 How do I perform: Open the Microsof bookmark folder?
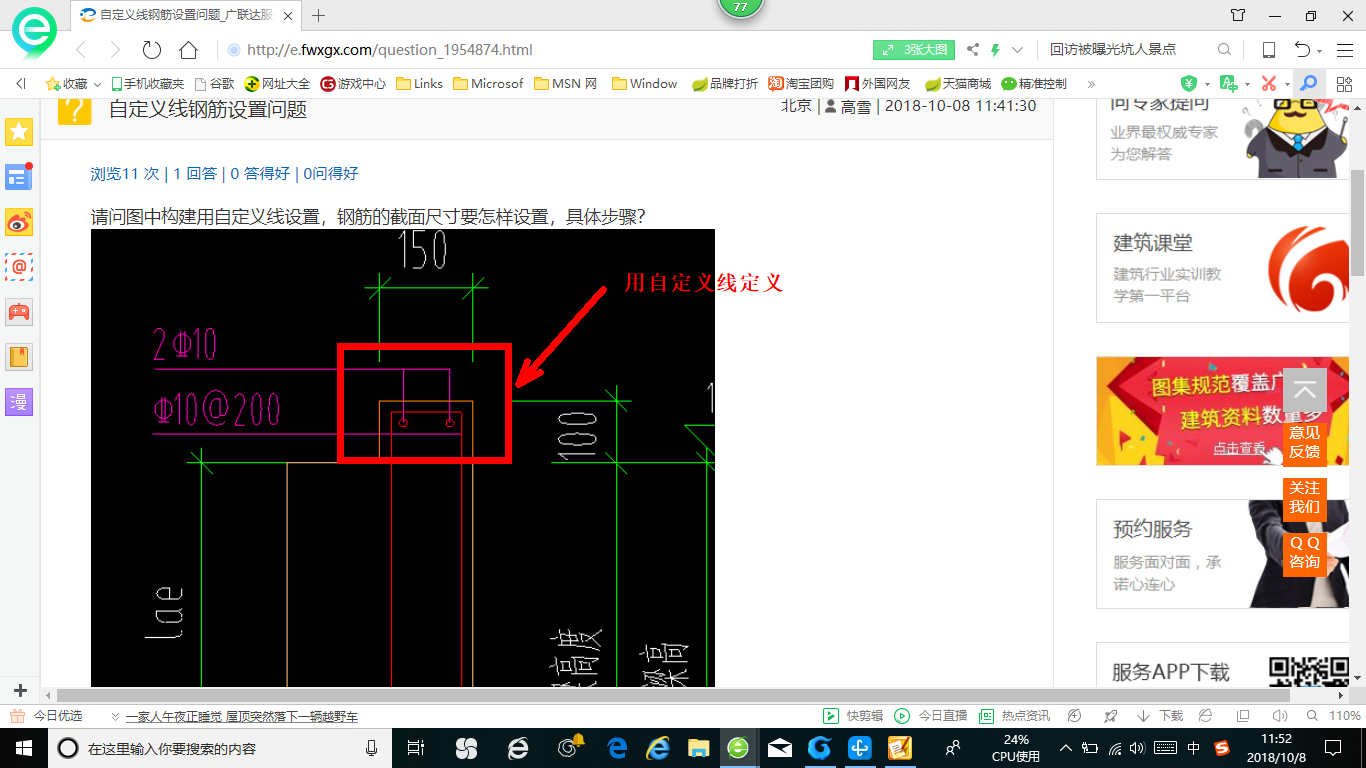(x=488, y=84)
